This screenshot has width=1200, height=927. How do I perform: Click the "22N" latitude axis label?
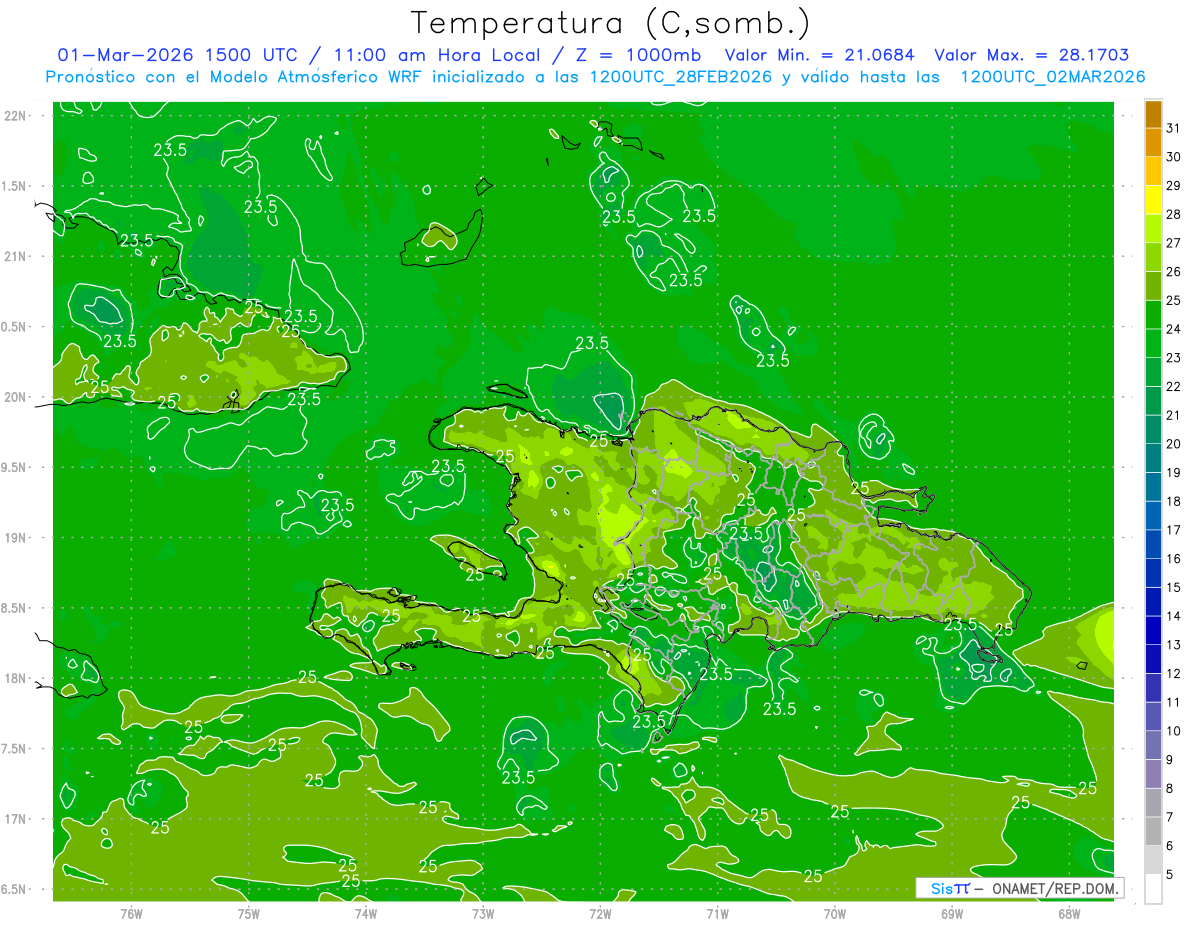[16, 115]
